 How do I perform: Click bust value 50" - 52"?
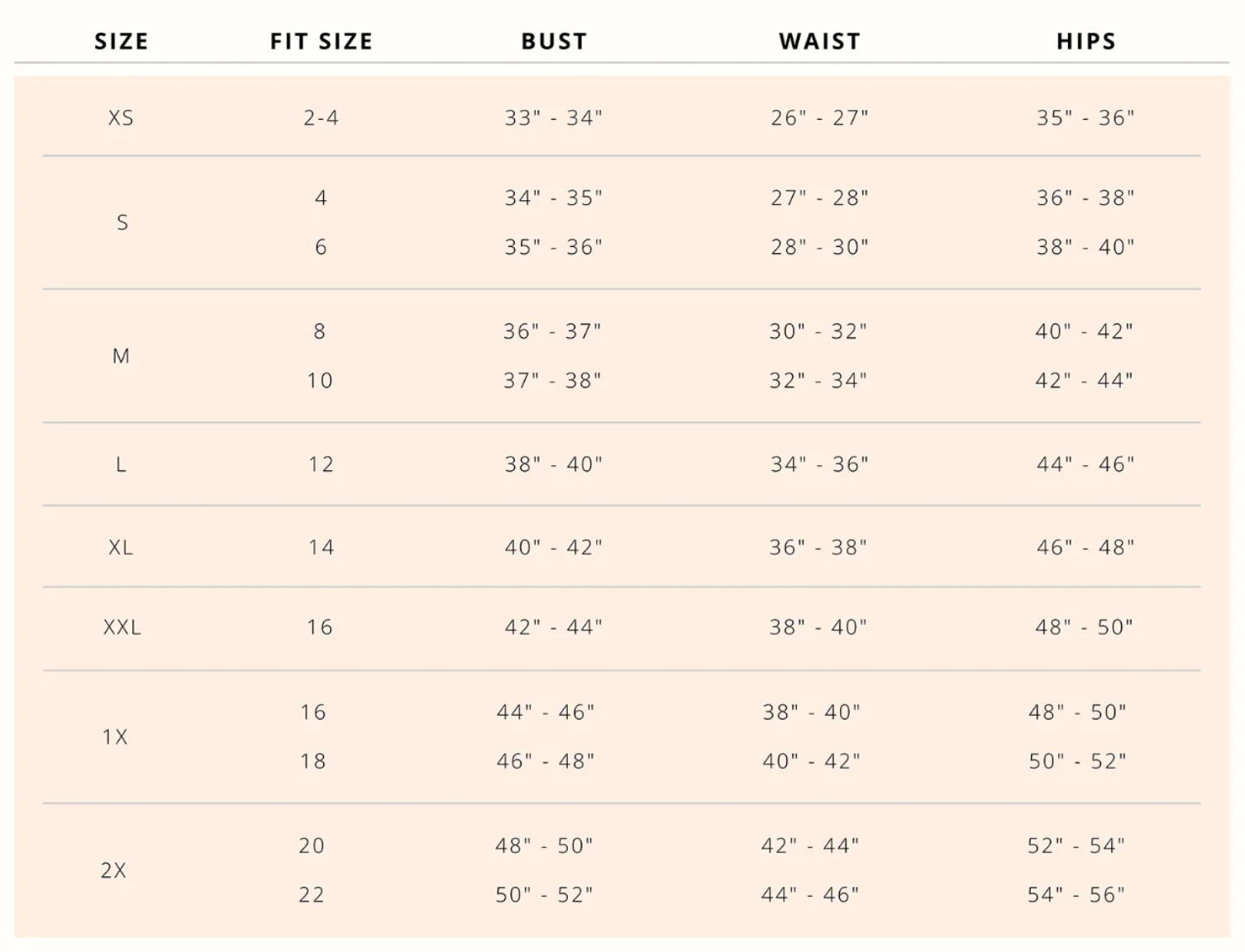point(544,895)
